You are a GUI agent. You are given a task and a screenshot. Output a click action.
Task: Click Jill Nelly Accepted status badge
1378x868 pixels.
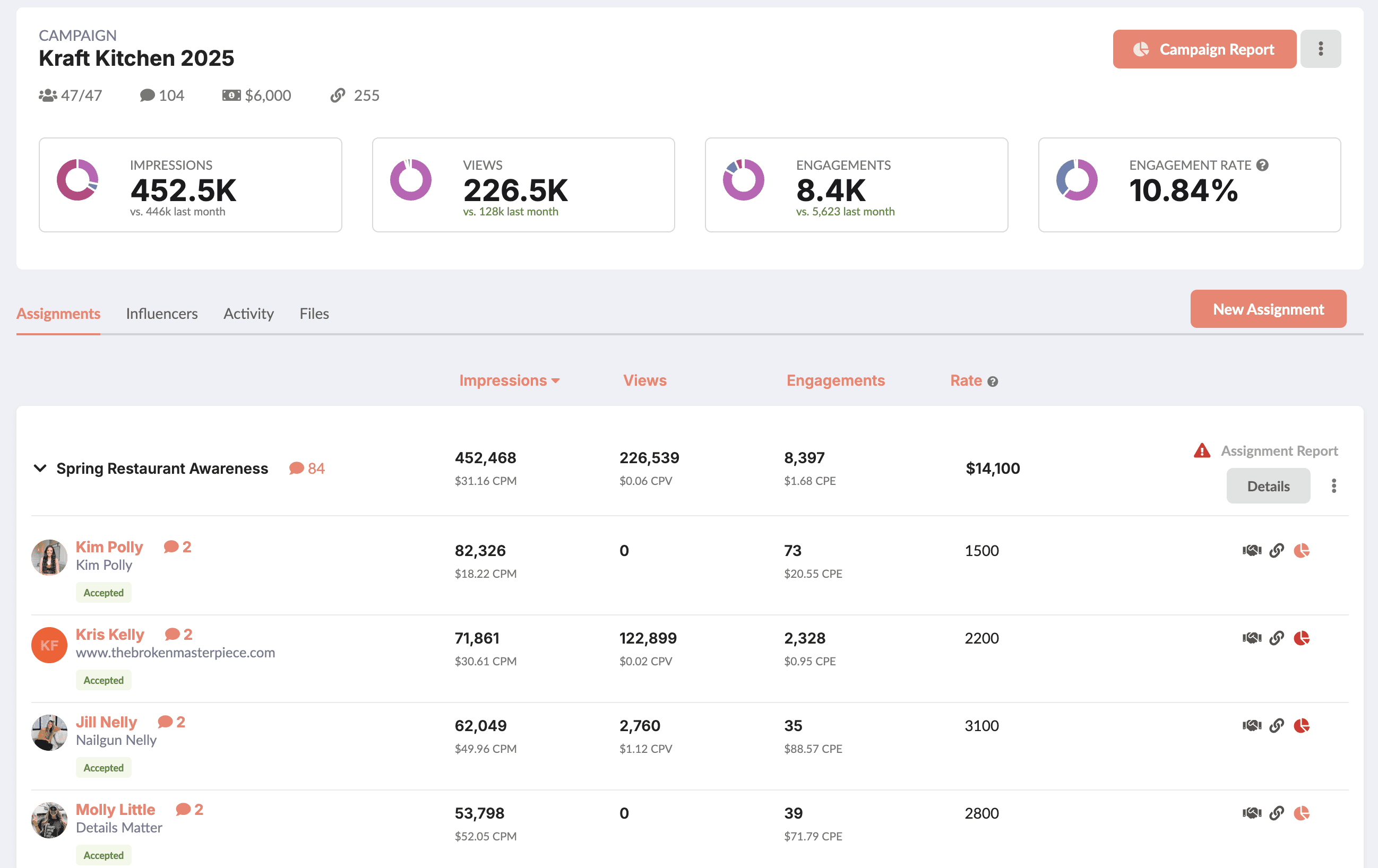[104, 767]
